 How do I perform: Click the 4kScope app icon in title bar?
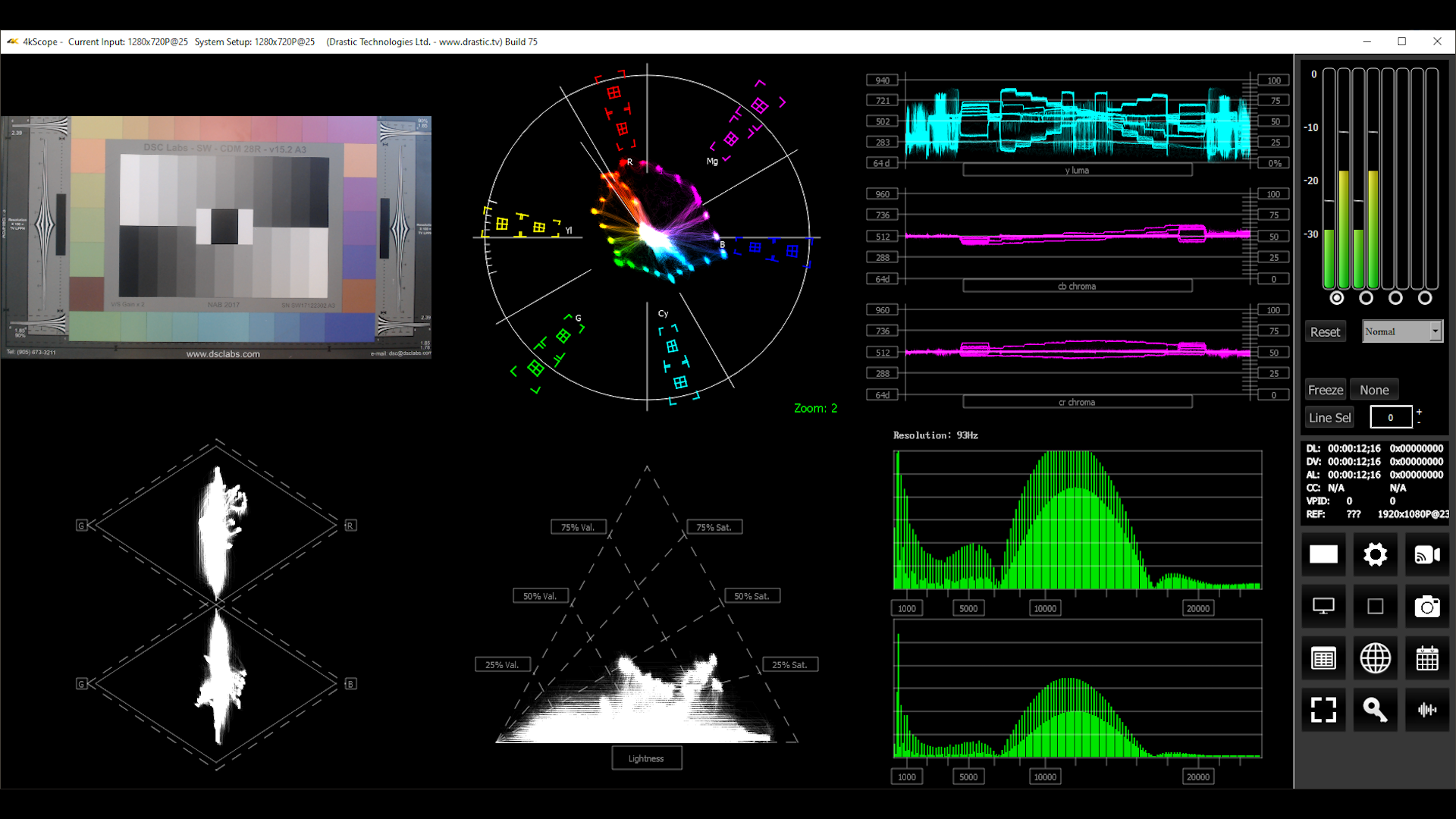[12, 42]
